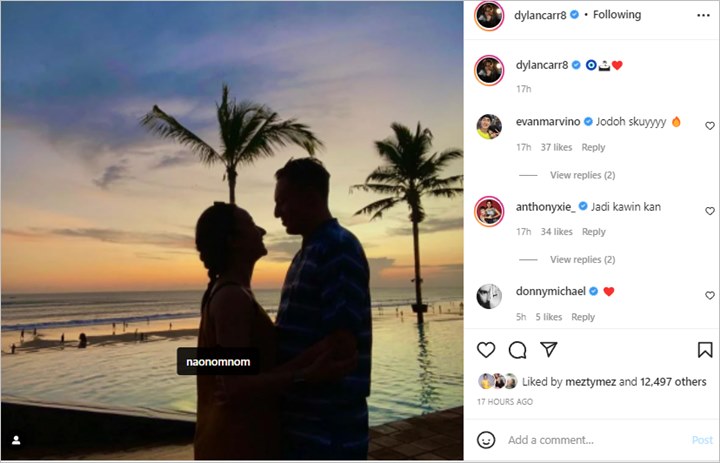Like donnymichael's comment heart
The width and height of the screenshot is (720, 463).
(710, 295)
